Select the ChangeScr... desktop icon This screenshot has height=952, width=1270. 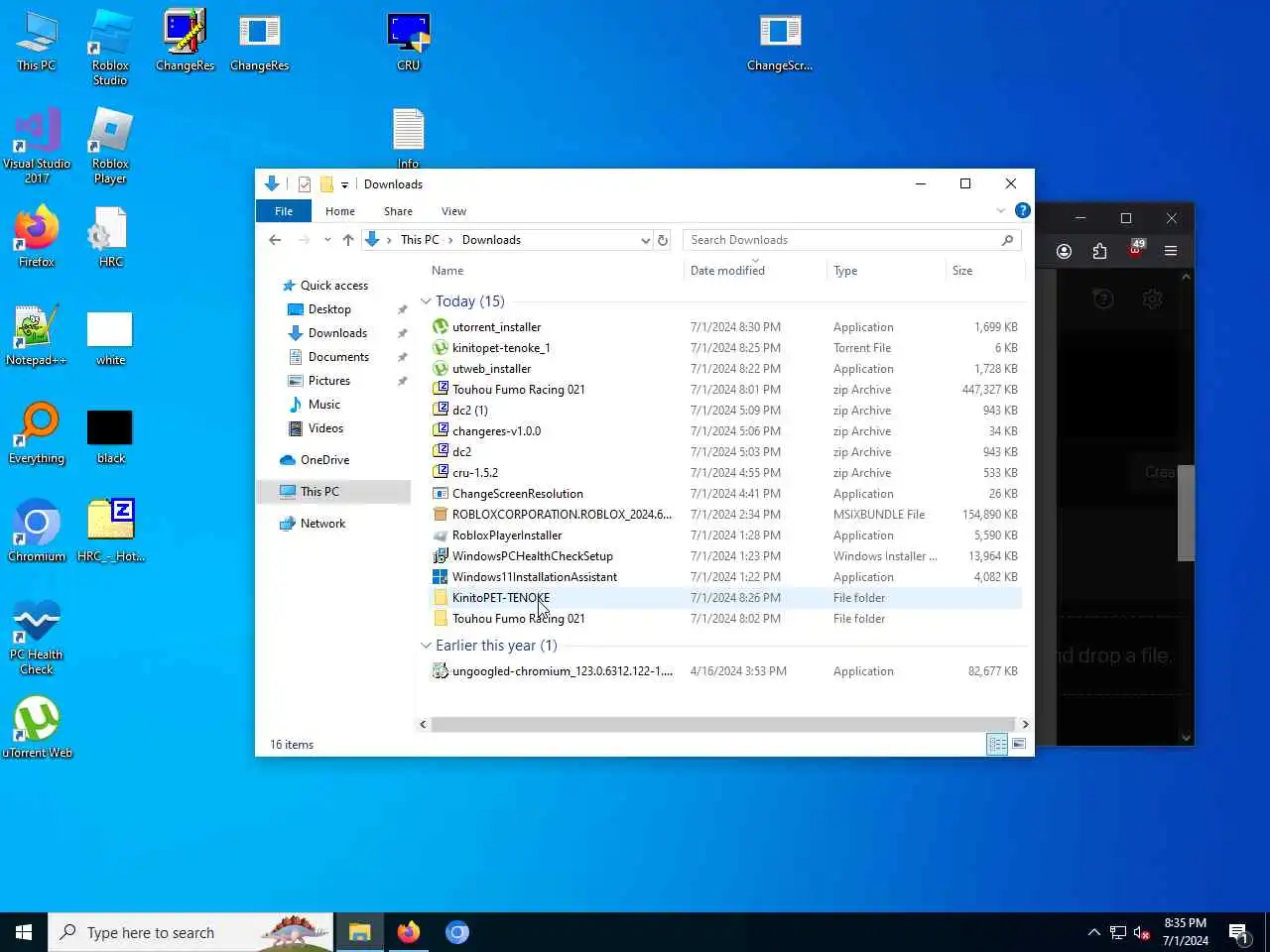tap(780, 42)
